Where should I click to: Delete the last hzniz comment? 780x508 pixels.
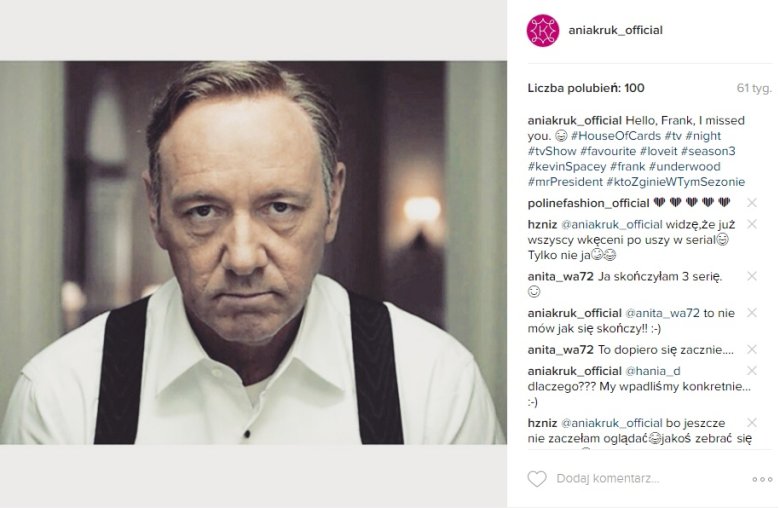point(752,423)
